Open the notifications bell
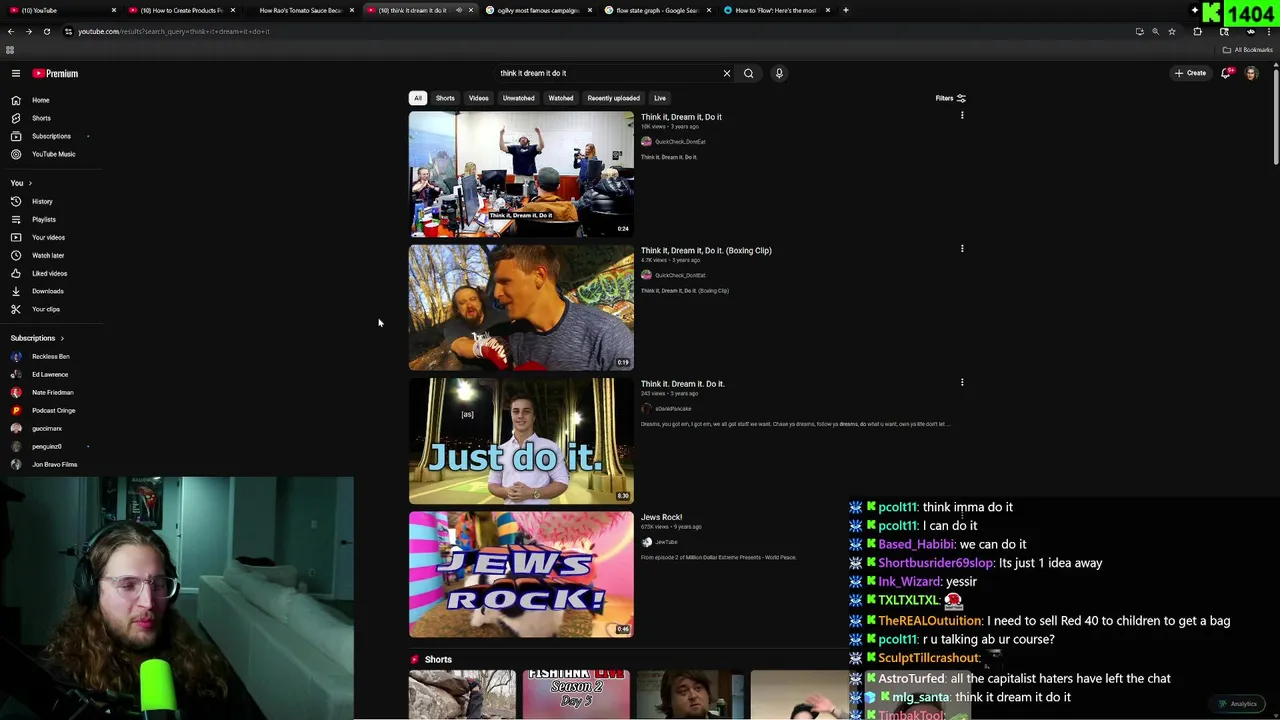The width and height of the screenshot is (1280, 720). (1226, 73)
